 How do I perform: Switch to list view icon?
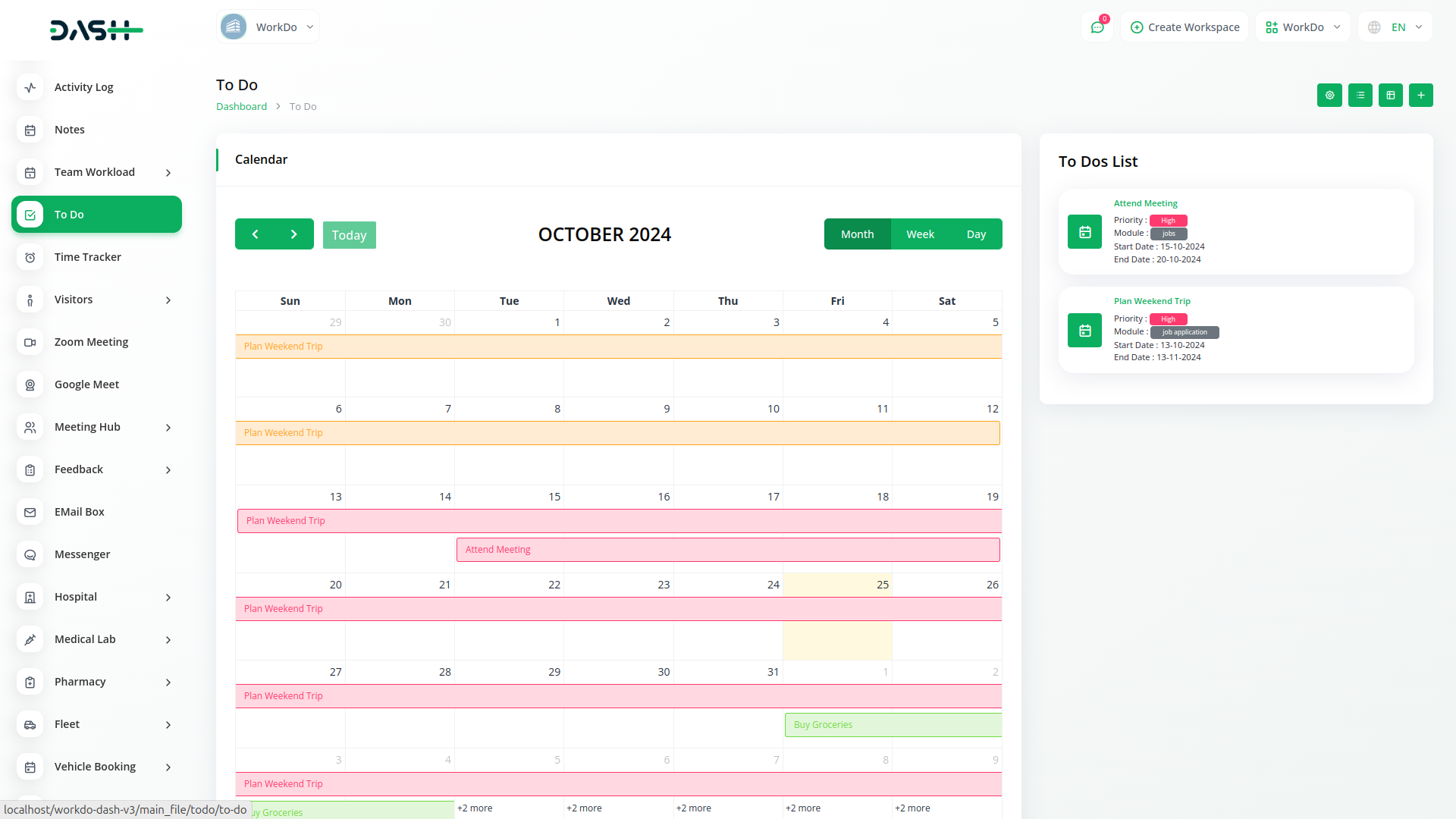(x=1360, y=96)
